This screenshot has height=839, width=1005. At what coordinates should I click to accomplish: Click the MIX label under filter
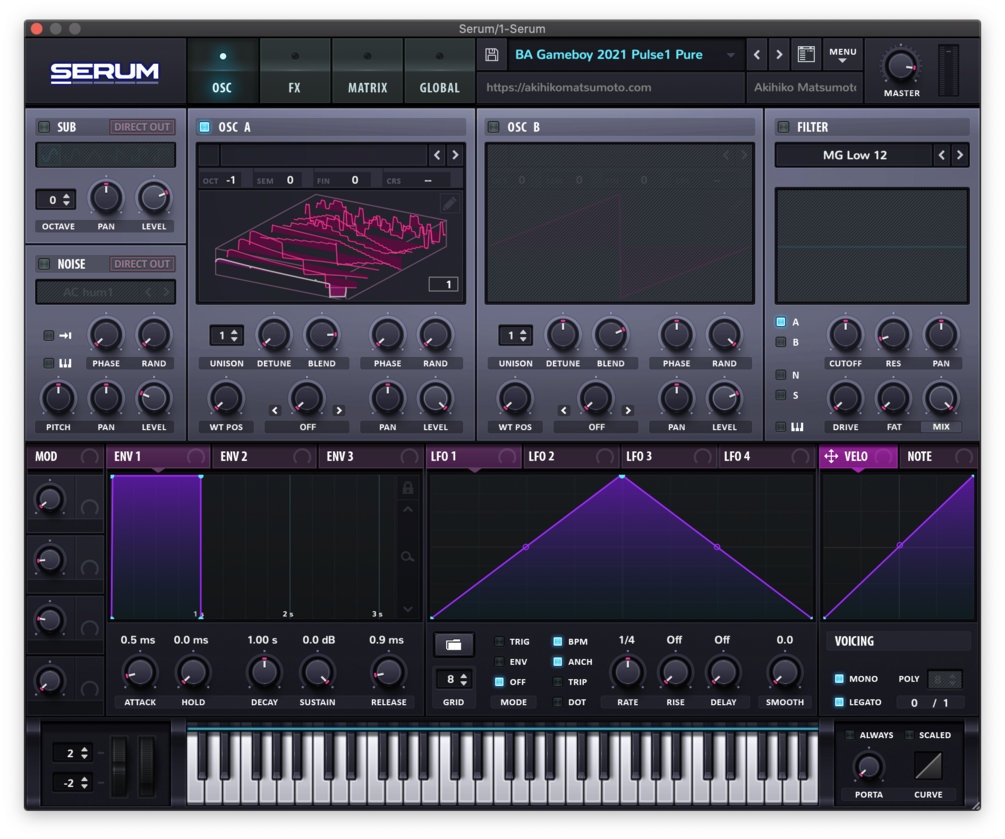(941, 427)
